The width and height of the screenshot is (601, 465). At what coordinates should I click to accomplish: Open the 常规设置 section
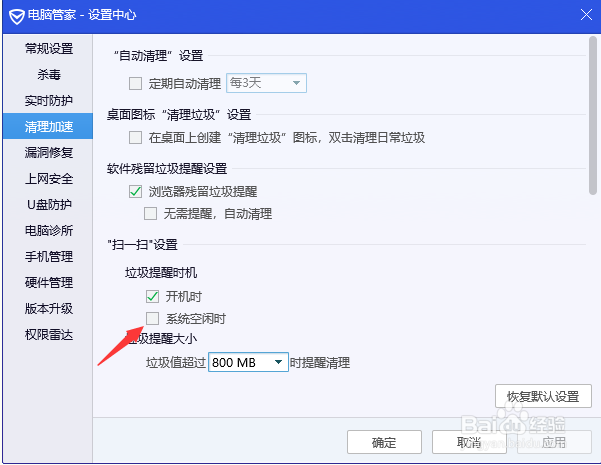click(49, 49)
